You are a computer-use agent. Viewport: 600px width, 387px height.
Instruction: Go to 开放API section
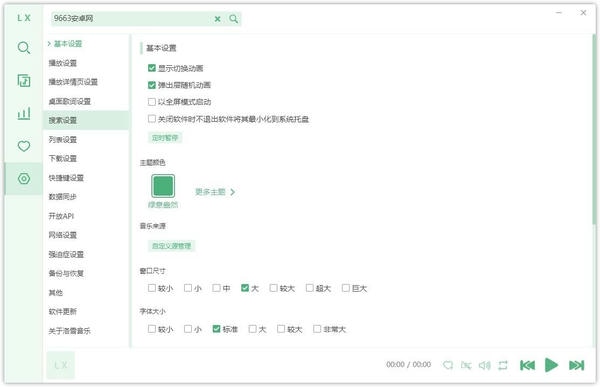point(61,216)
